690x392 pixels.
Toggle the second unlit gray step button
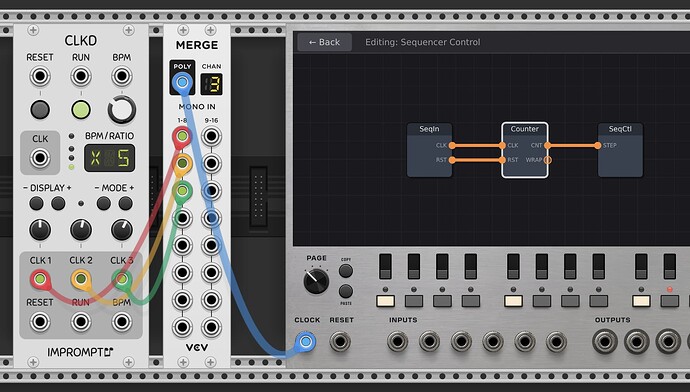tap(414, 301)
